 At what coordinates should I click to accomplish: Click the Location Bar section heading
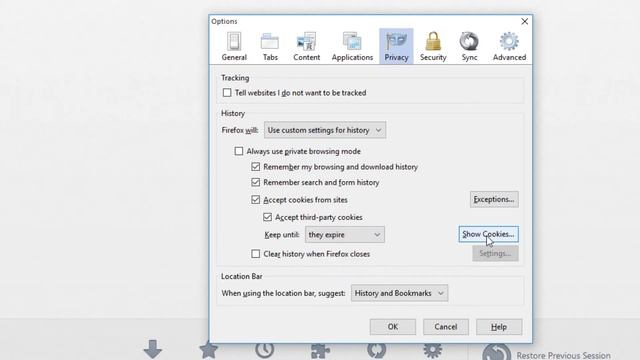242,276
